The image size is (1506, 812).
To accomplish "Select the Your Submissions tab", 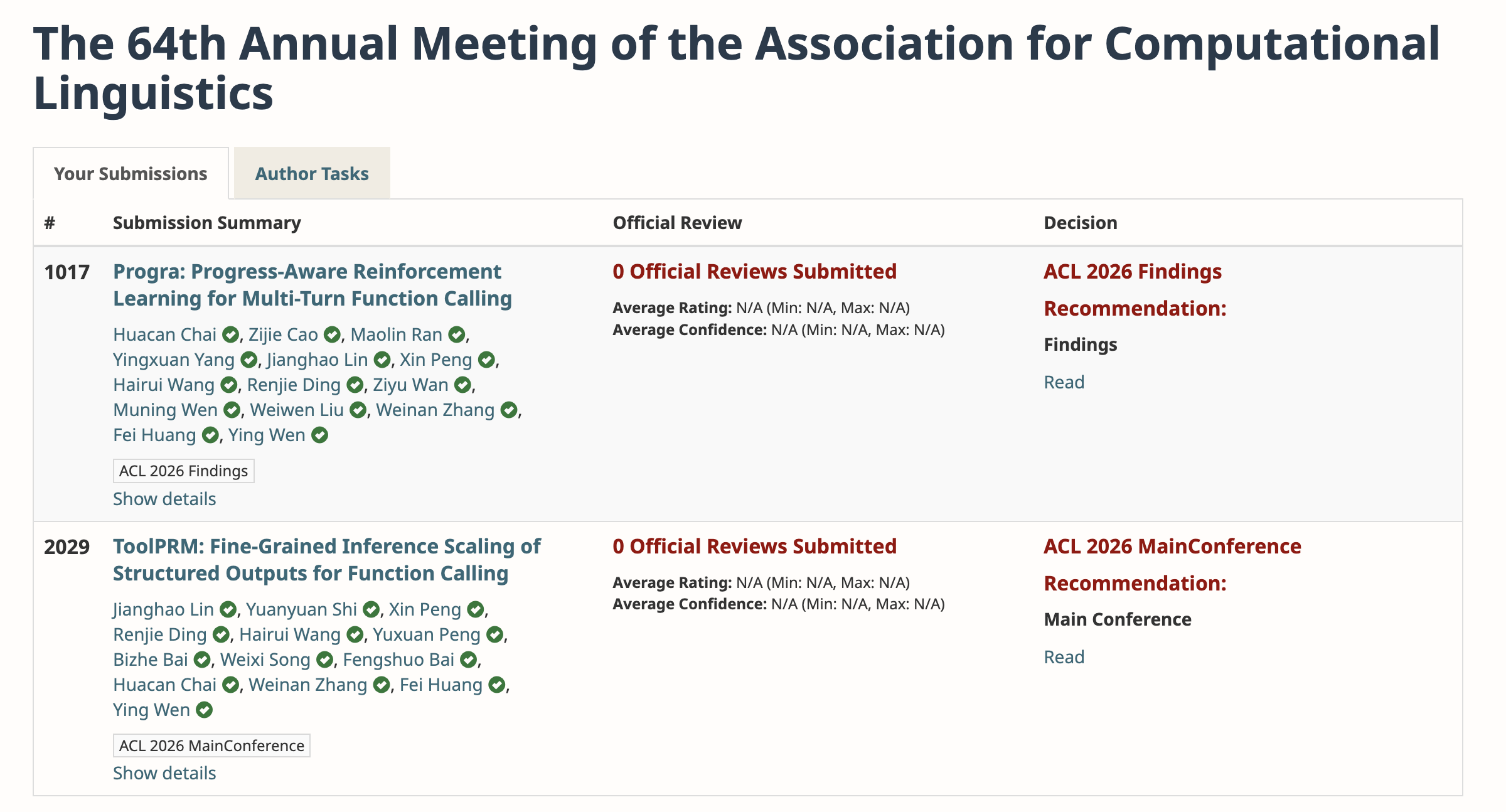I will (x=131, y=174).
